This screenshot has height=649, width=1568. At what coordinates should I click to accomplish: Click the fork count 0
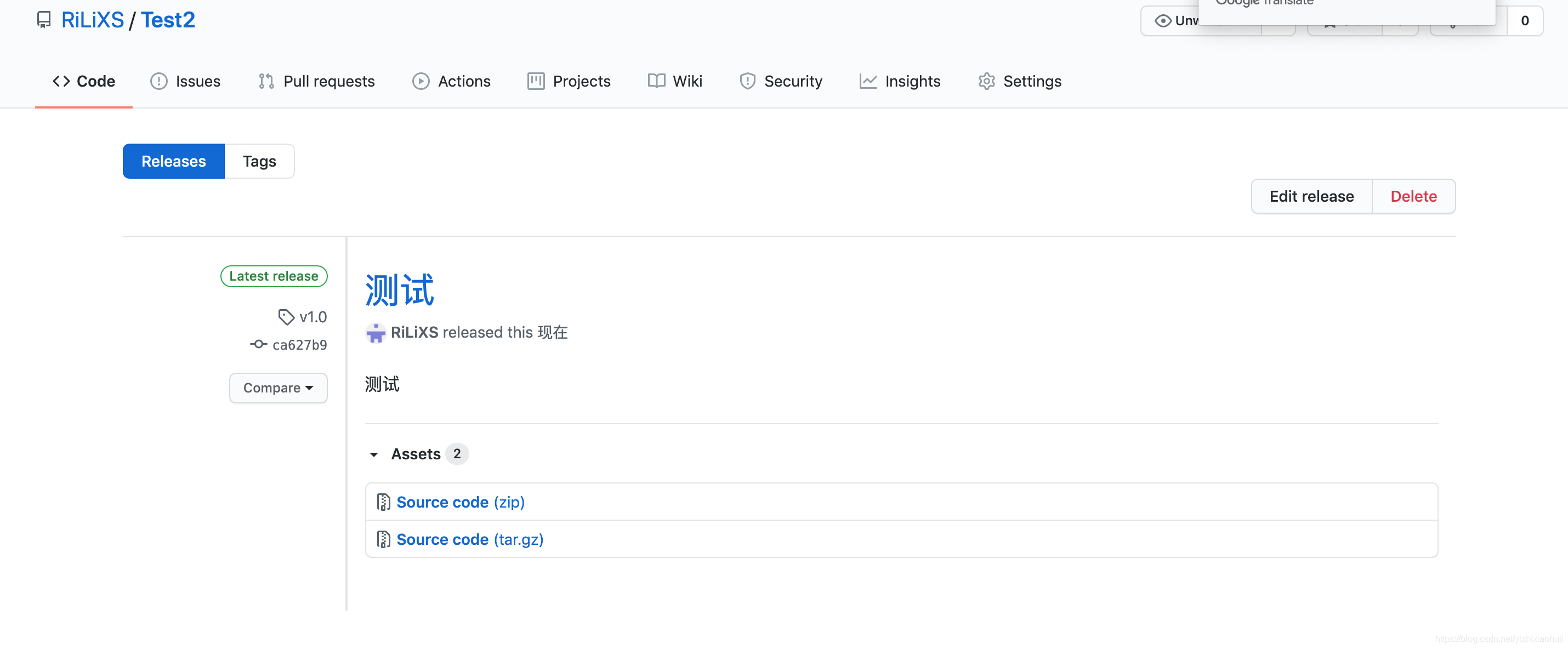click(x=1525, y=21)
